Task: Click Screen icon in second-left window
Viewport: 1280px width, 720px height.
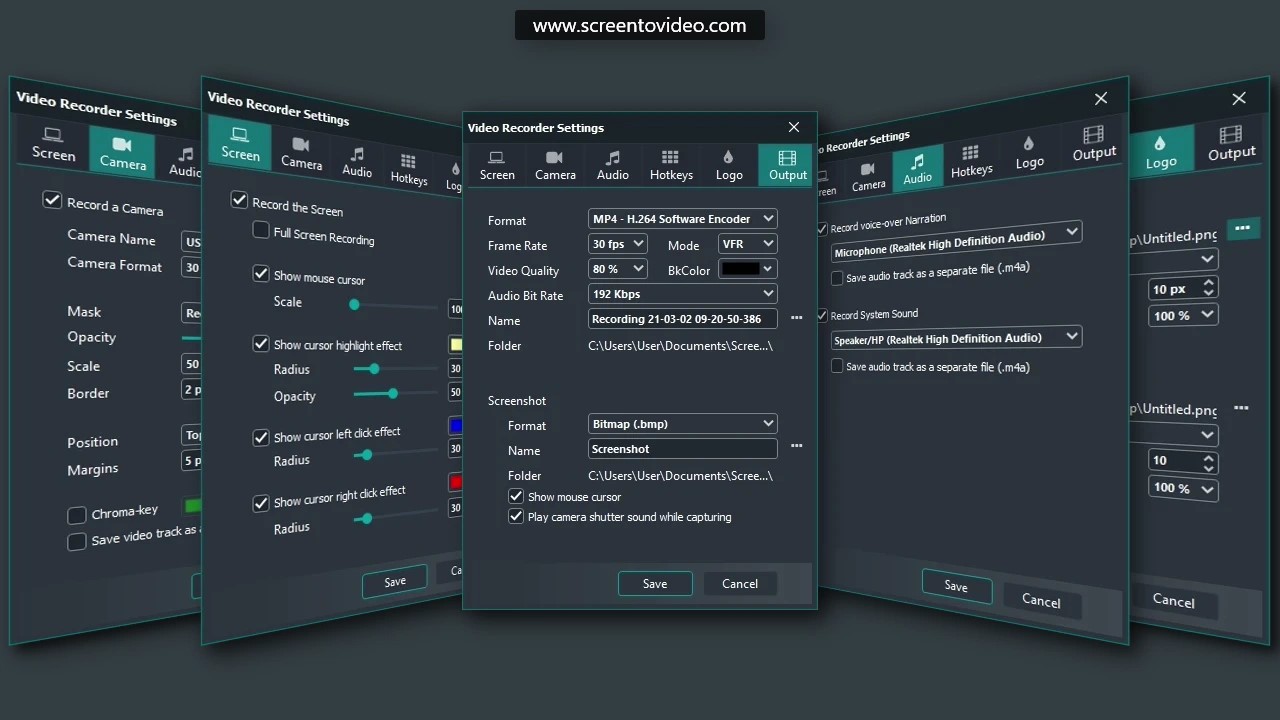Action: pos(239,135)
